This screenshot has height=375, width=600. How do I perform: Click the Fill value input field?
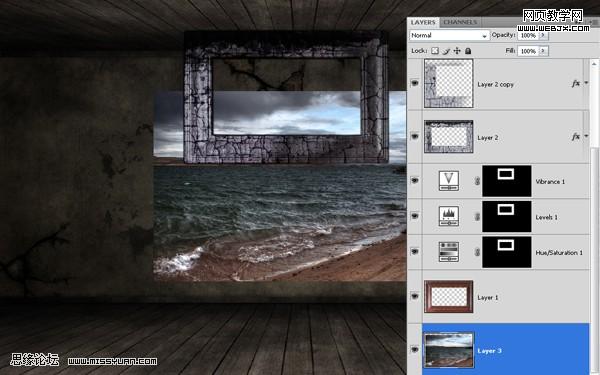528,51
